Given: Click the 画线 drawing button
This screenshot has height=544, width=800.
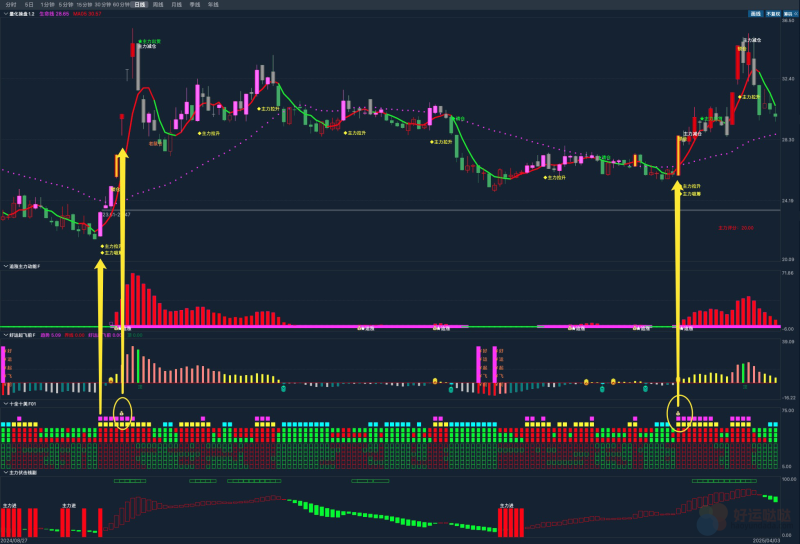Looking at the screenshot, I should (756, 14).
